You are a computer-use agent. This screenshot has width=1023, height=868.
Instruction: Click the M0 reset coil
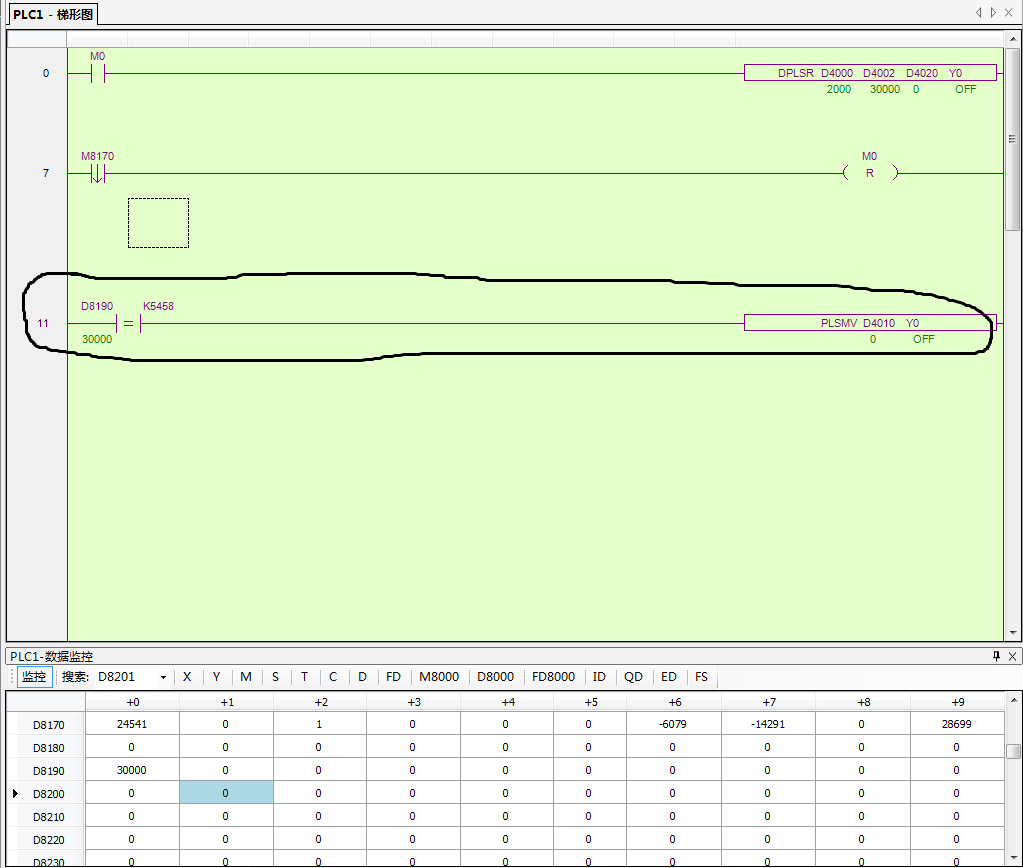(x=869, y=173)
